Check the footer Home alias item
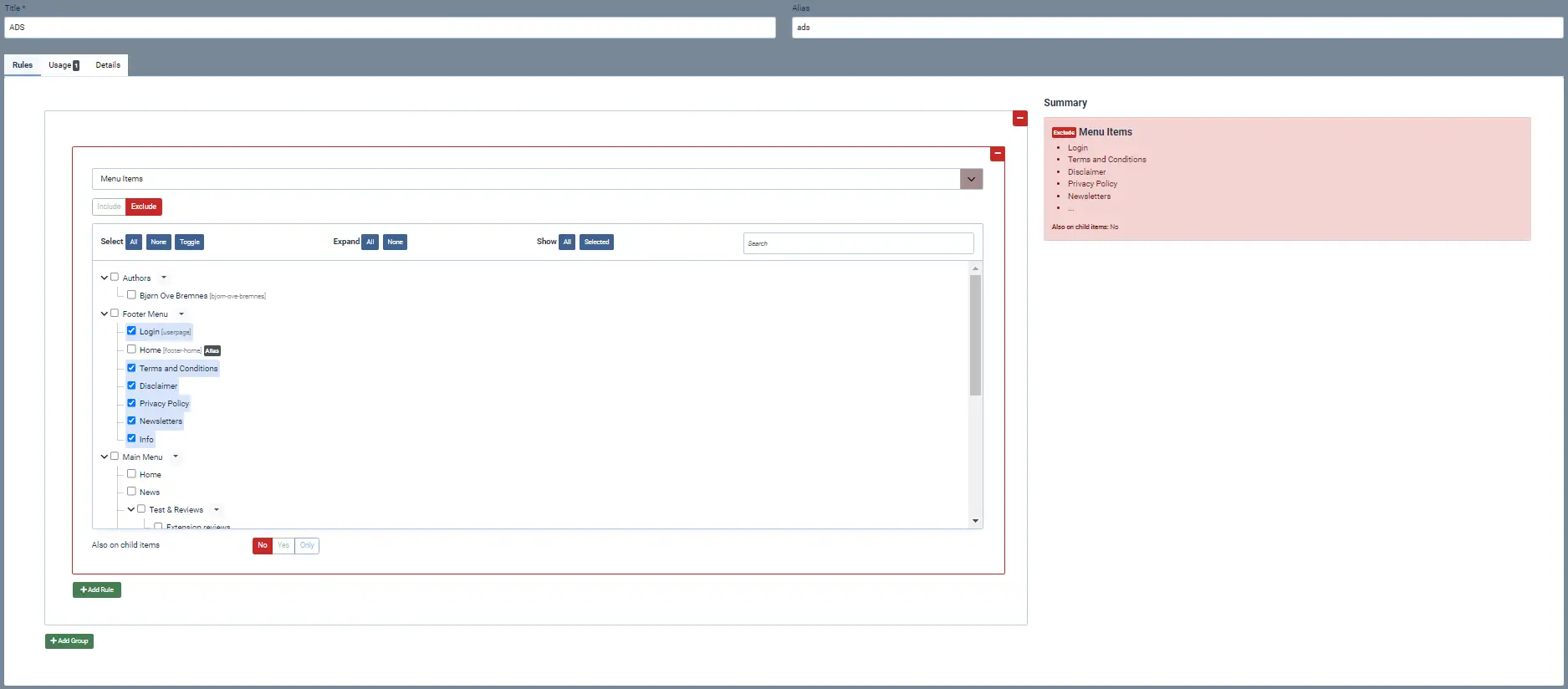 coord(131,349)
